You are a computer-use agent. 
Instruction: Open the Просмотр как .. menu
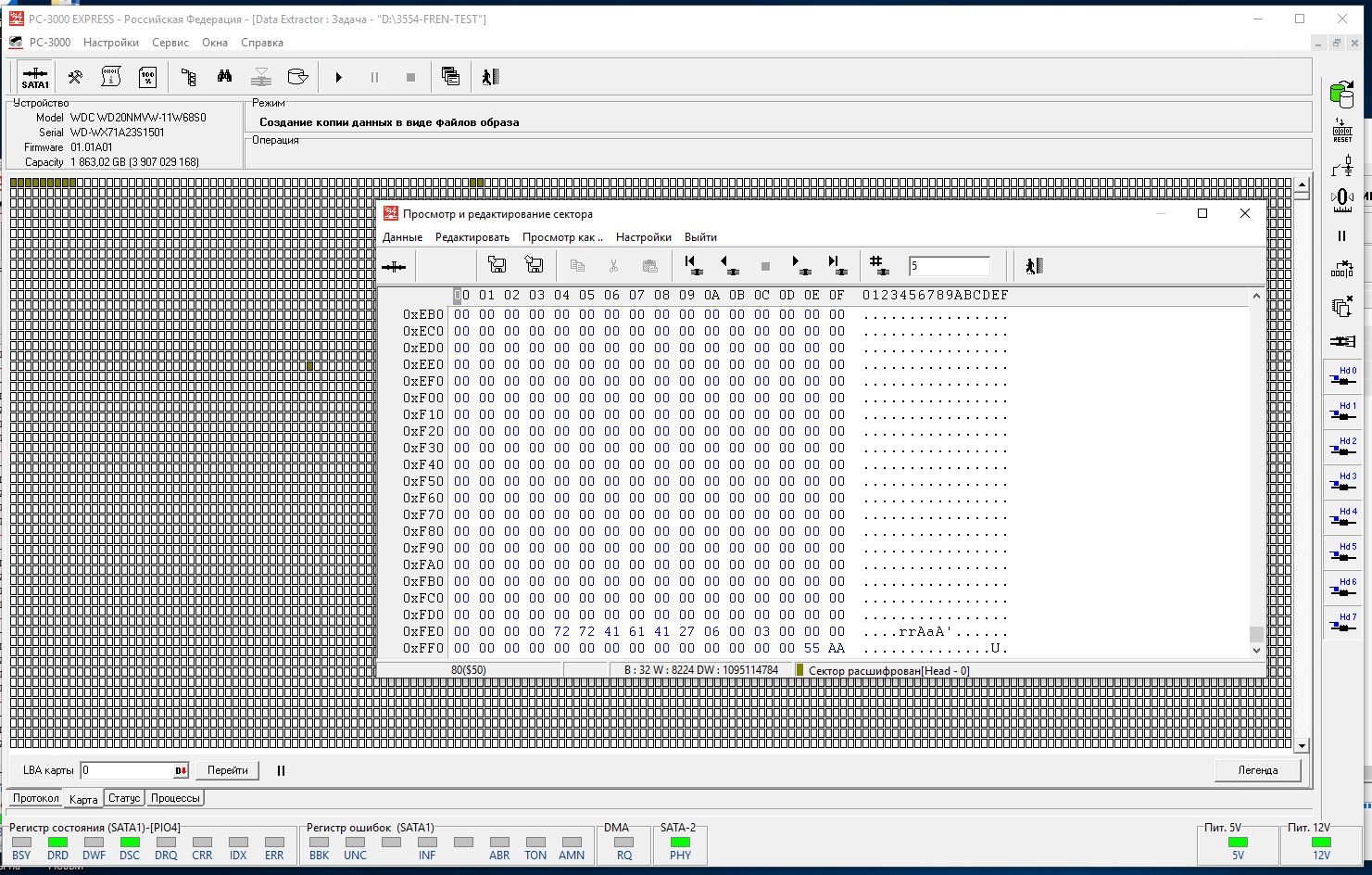562,237
